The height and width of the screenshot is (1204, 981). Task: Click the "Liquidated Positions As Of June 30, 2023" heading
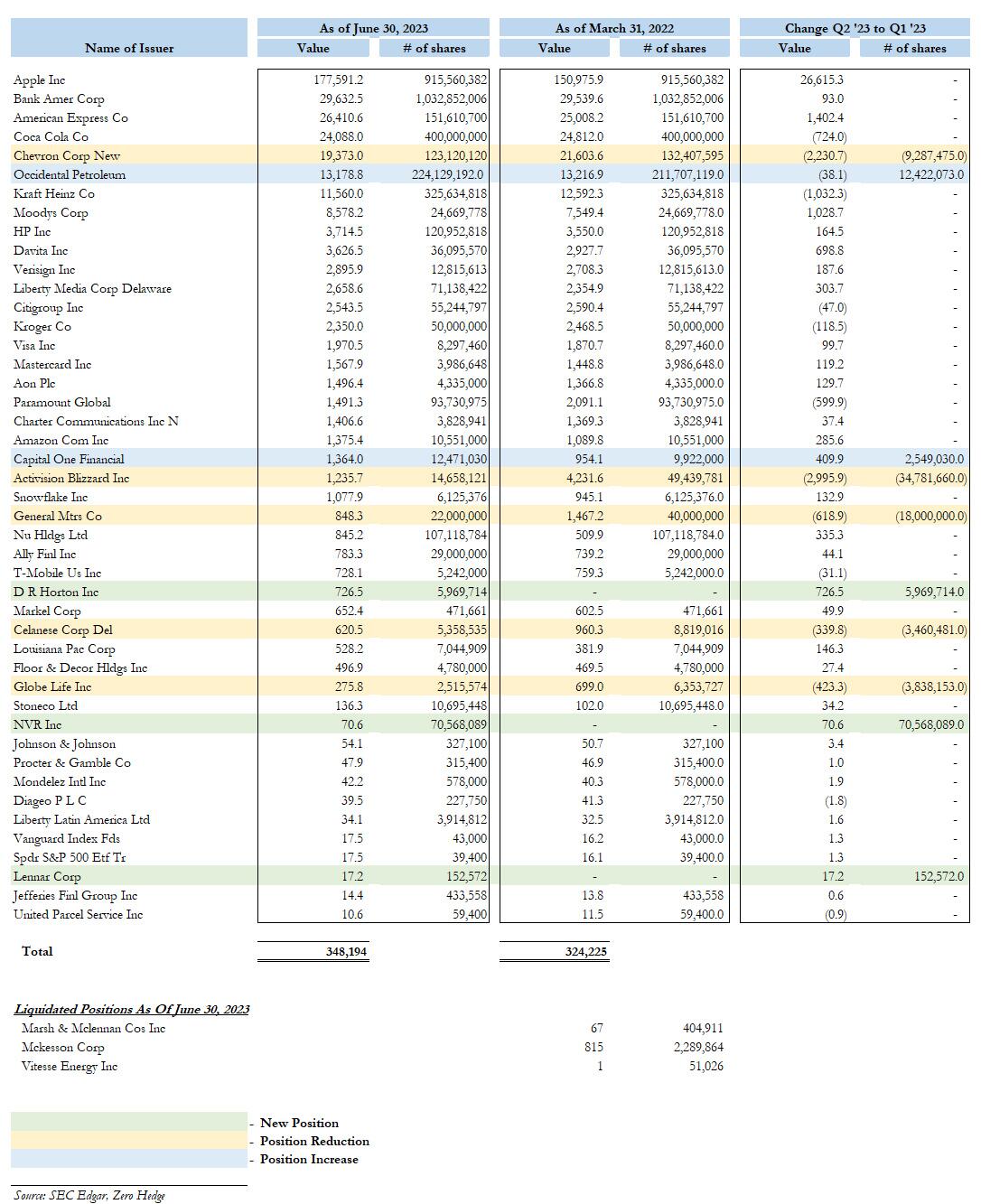coord(132,1009)
